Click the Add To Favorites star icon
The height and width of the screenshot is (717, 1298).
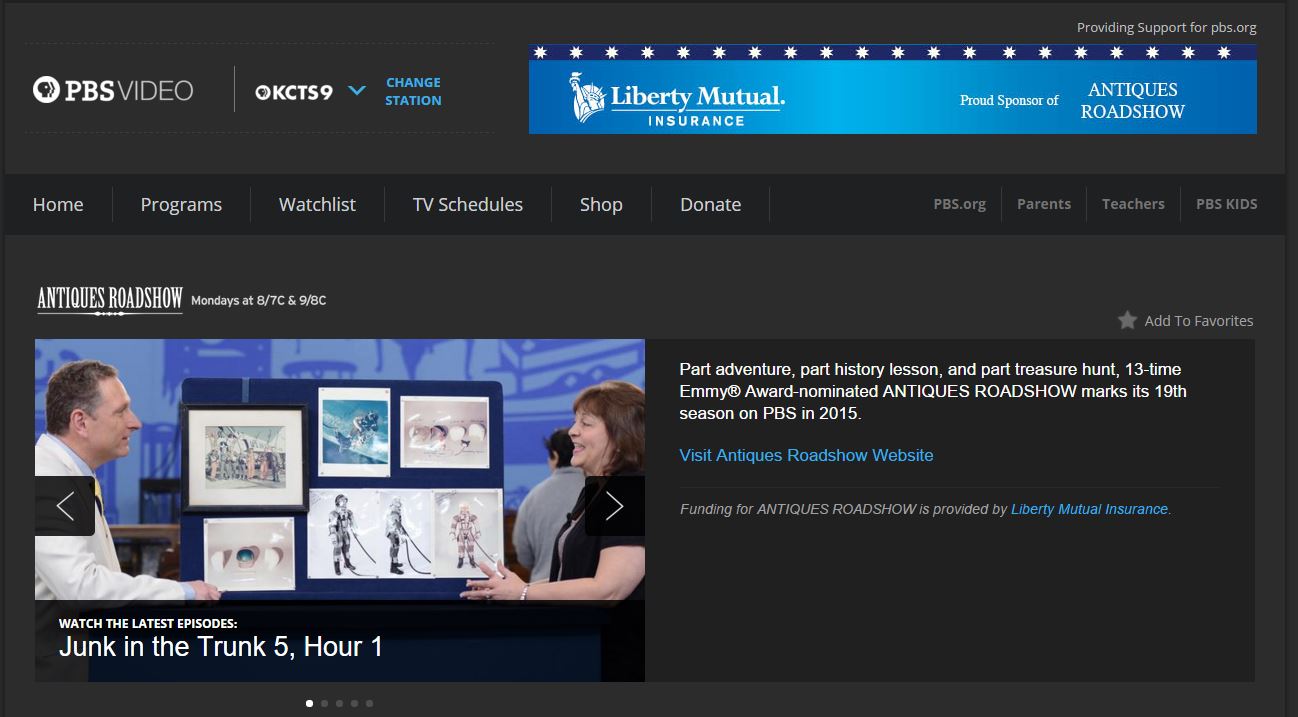point(1127,320)
